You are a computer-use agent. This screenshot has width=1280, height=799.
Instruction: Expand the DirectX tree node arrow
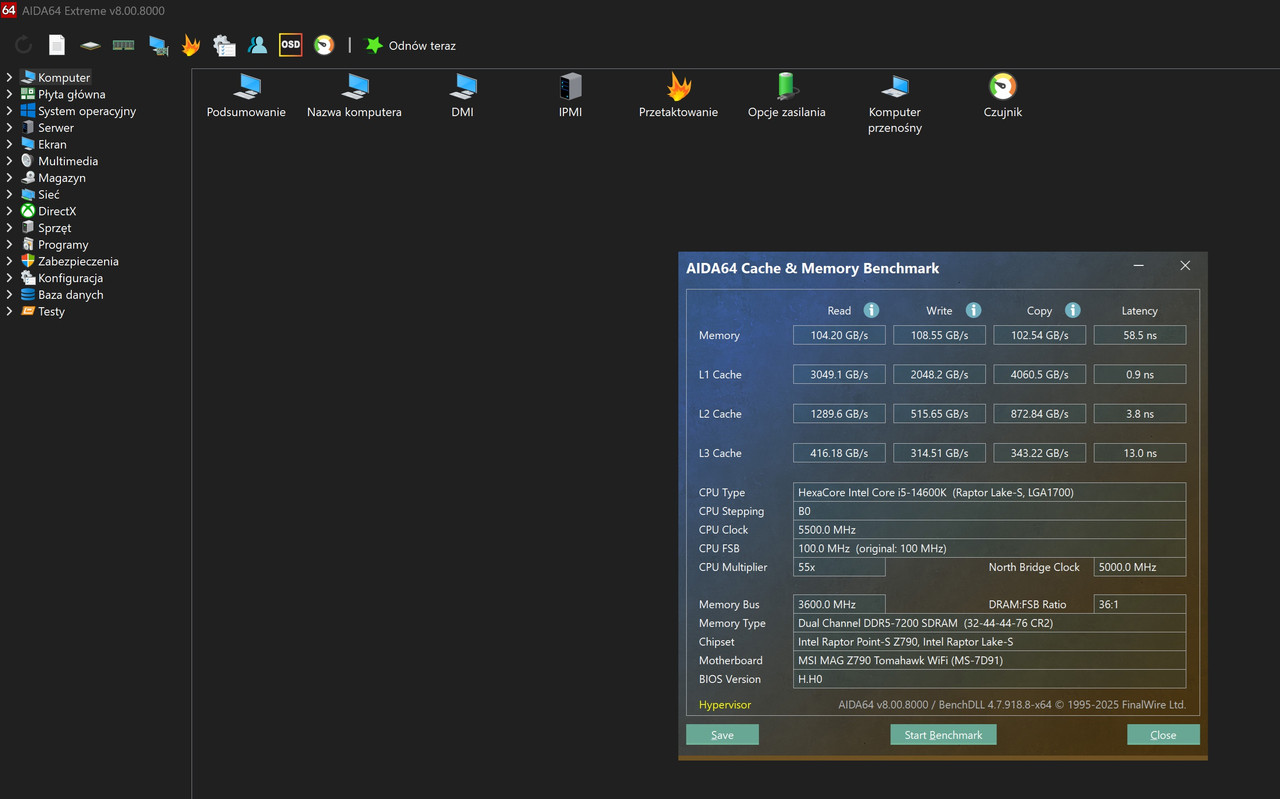click(9, 211)
